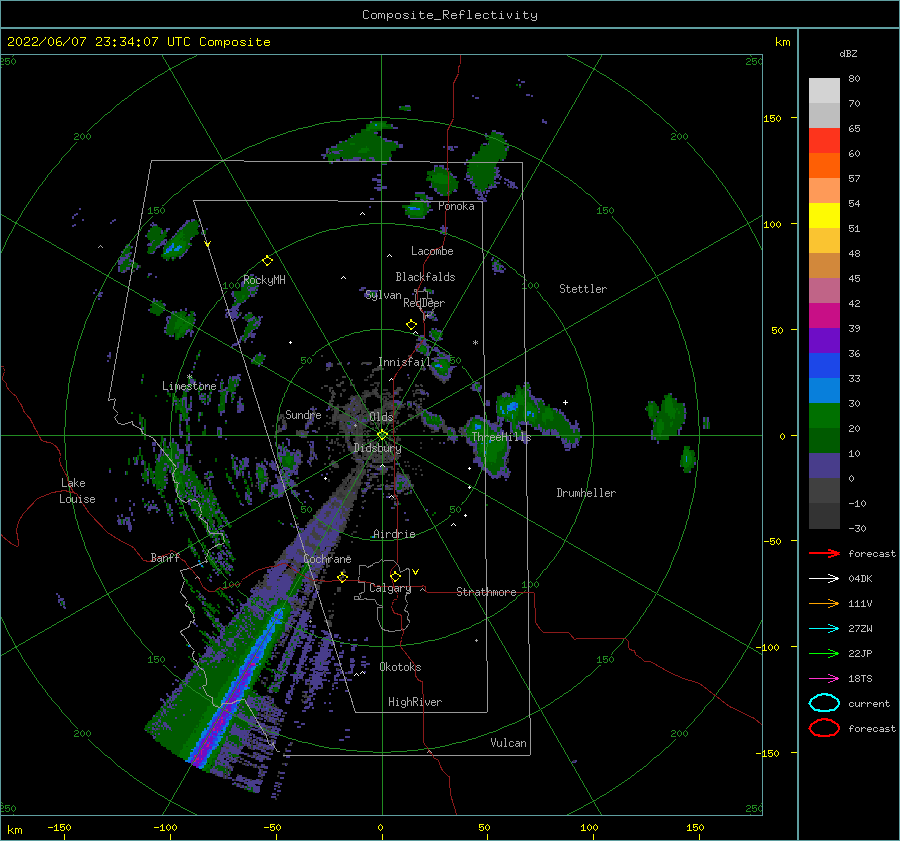Click the Olds label

tap(381, 417)
